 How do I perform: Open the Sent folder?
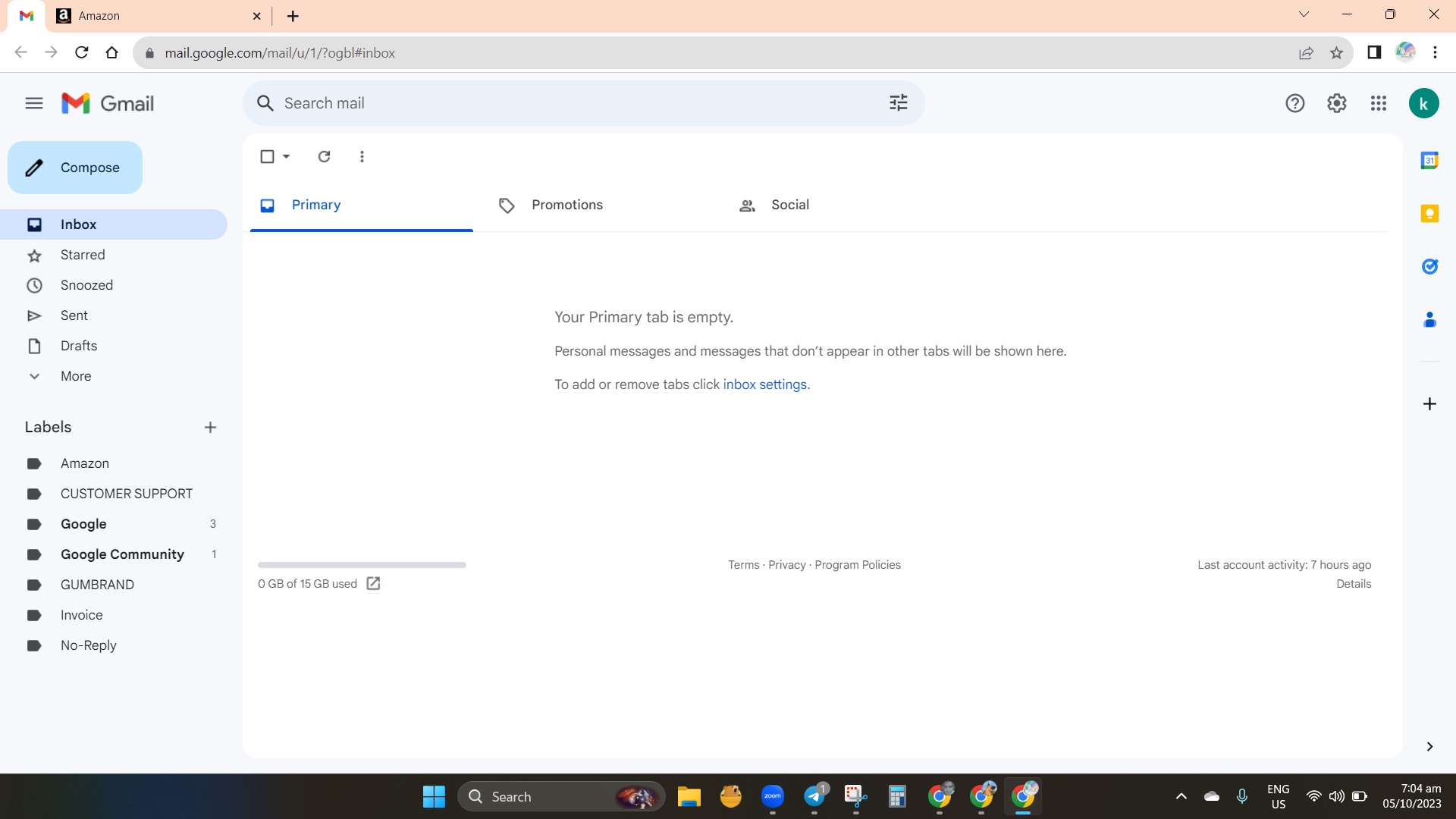[114, 315]
